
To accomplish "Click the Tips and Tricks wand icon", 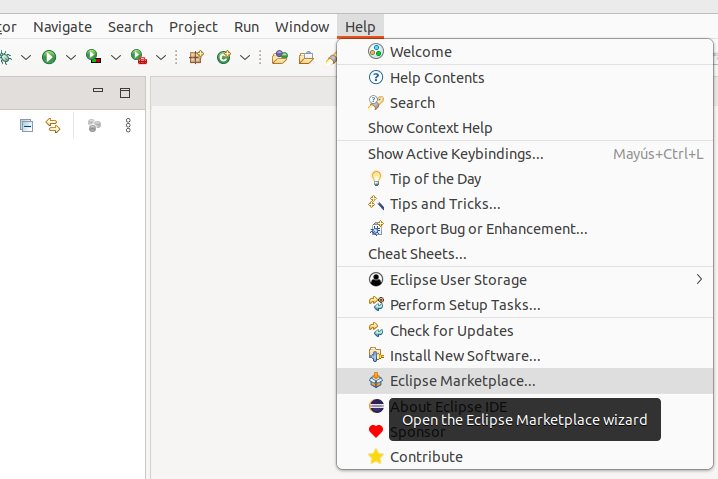I will (x=376, y=203).
